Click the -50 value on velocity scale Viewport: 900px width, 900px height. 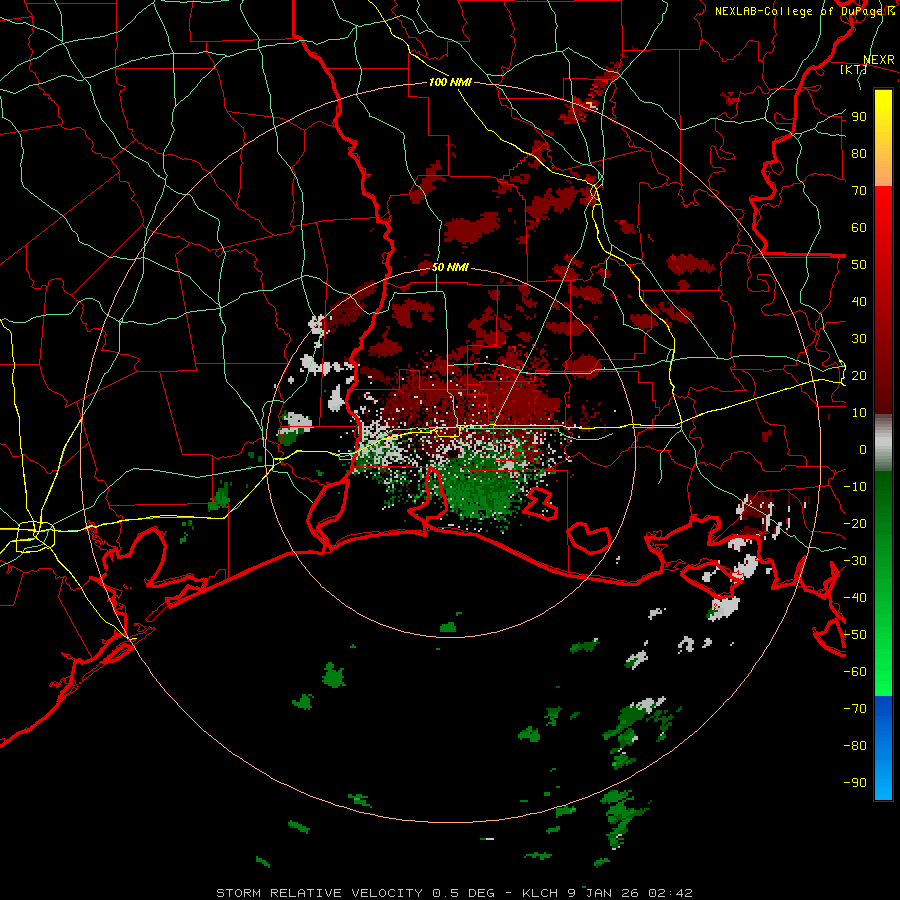tap(855, 635)
